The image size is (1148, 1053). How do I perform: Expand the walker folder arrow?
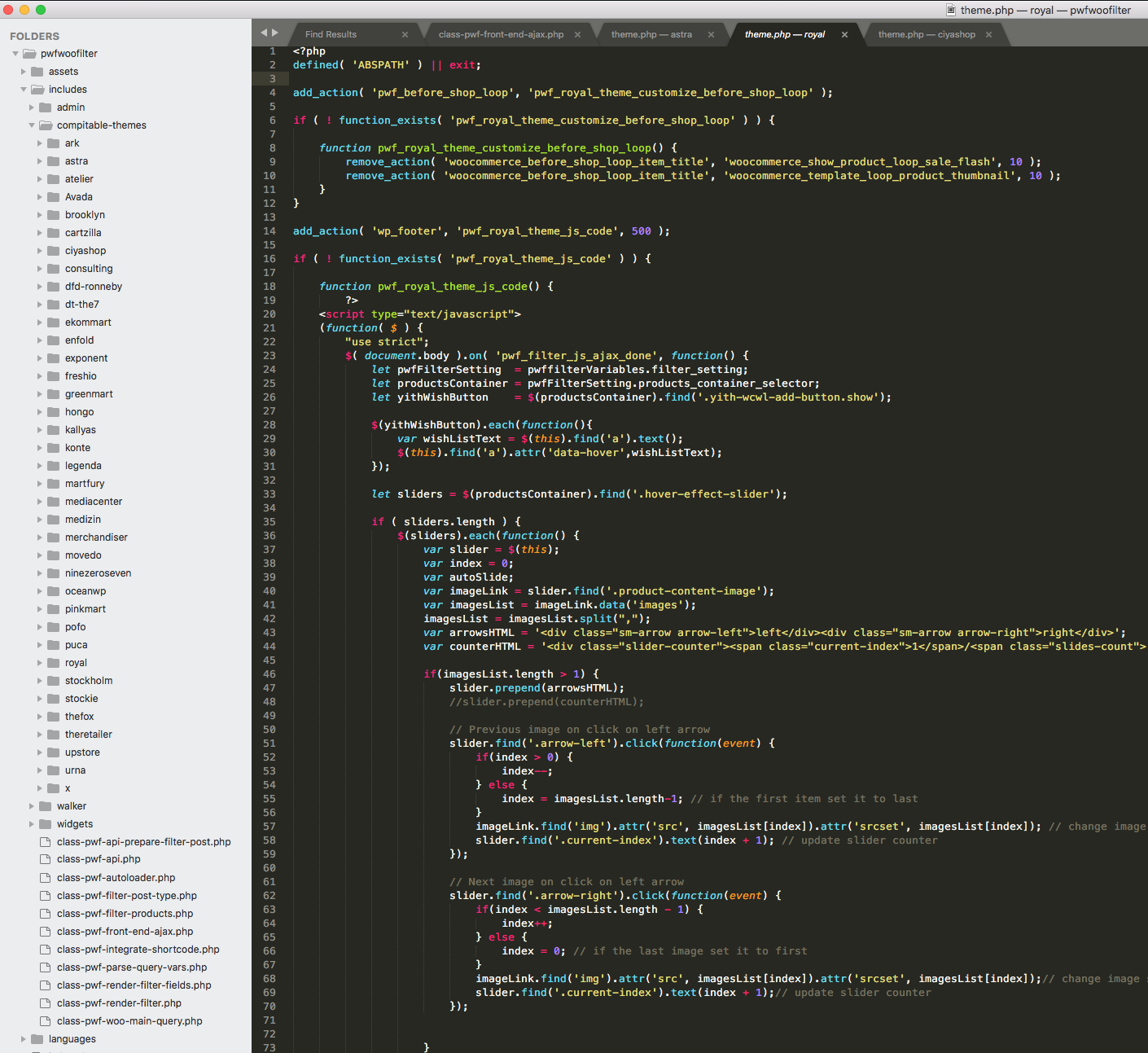click(x=32, y=806)
